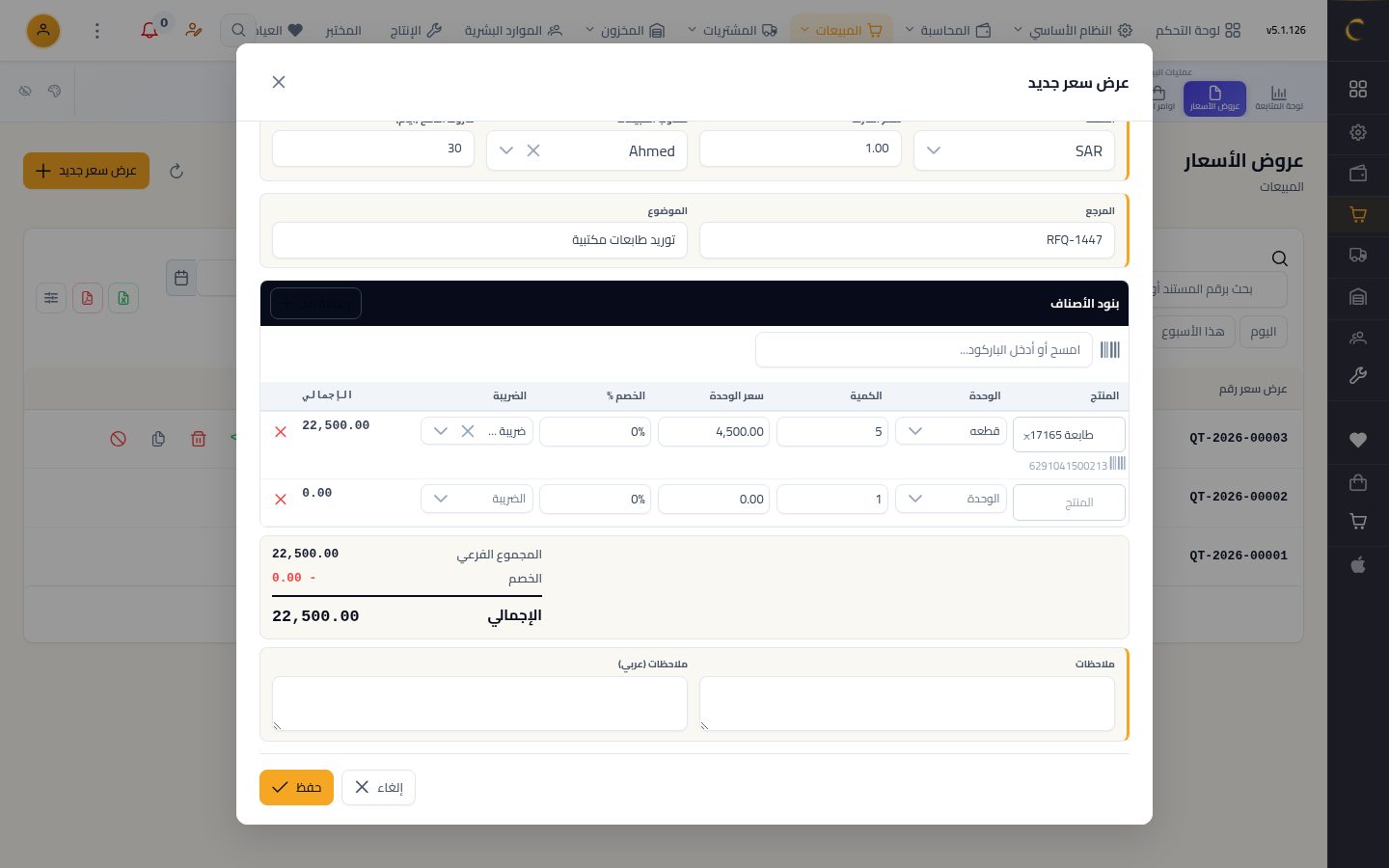Expand the SAR currency dropdown
This screenshot has height=868, width=1389.
pyautogui.click(x=934, y=150)
